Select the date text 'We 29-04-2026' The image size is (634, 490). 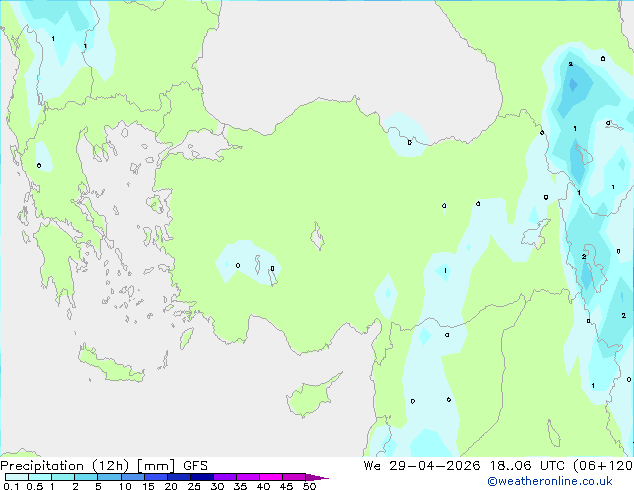422,466
